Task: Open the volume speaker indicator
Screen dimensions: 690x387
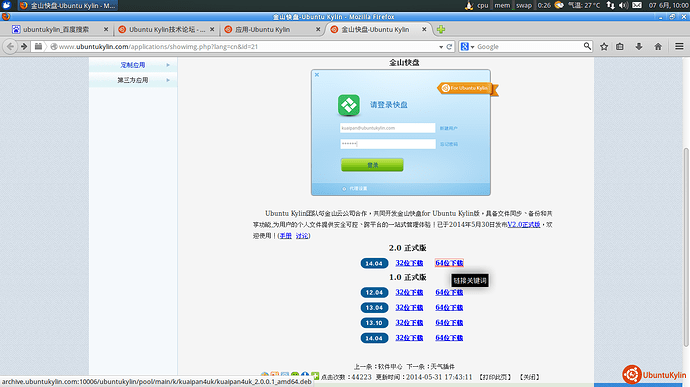Action: tap(624, 5)
